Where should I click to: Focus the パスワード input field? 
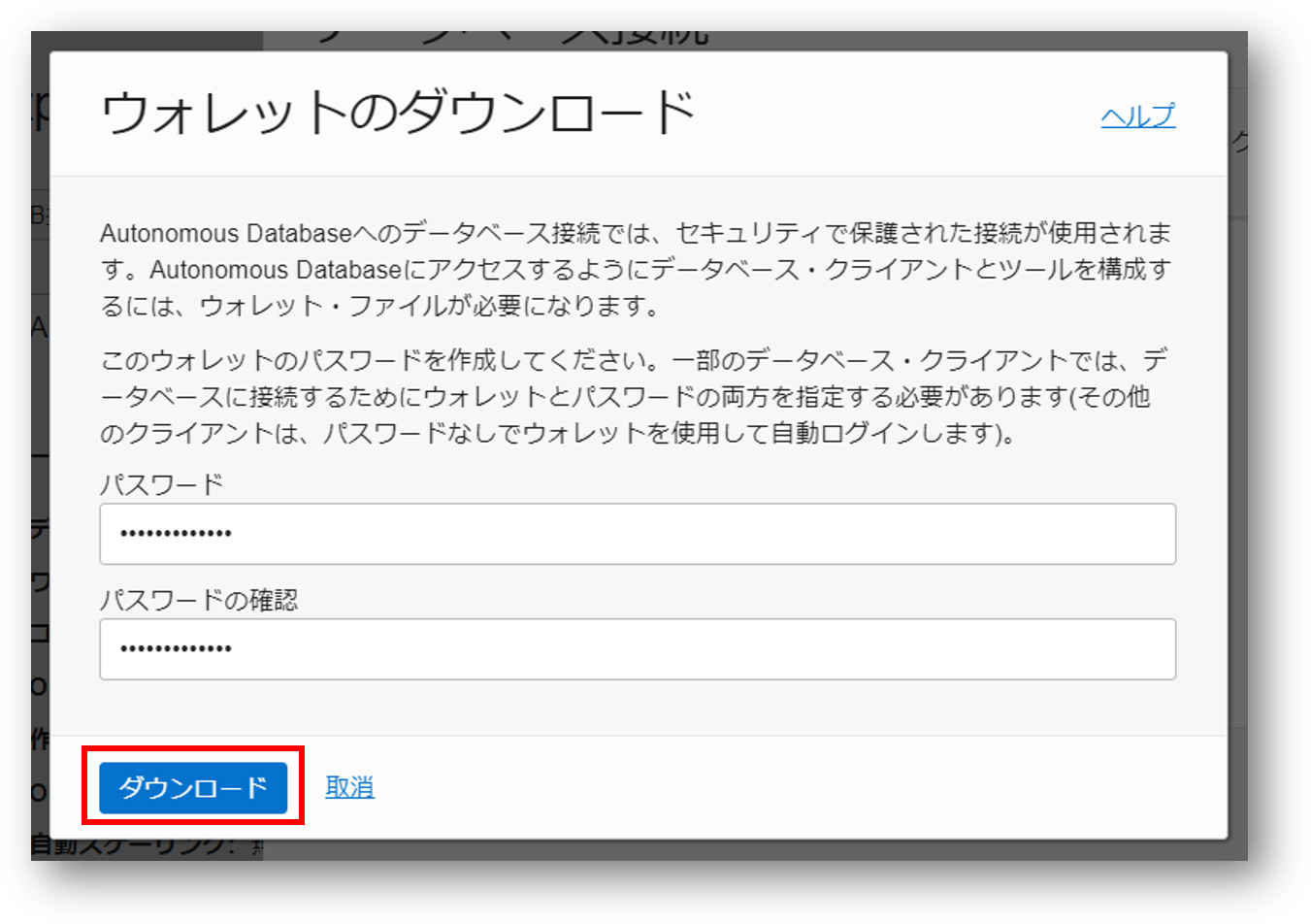tap(637, 534)
